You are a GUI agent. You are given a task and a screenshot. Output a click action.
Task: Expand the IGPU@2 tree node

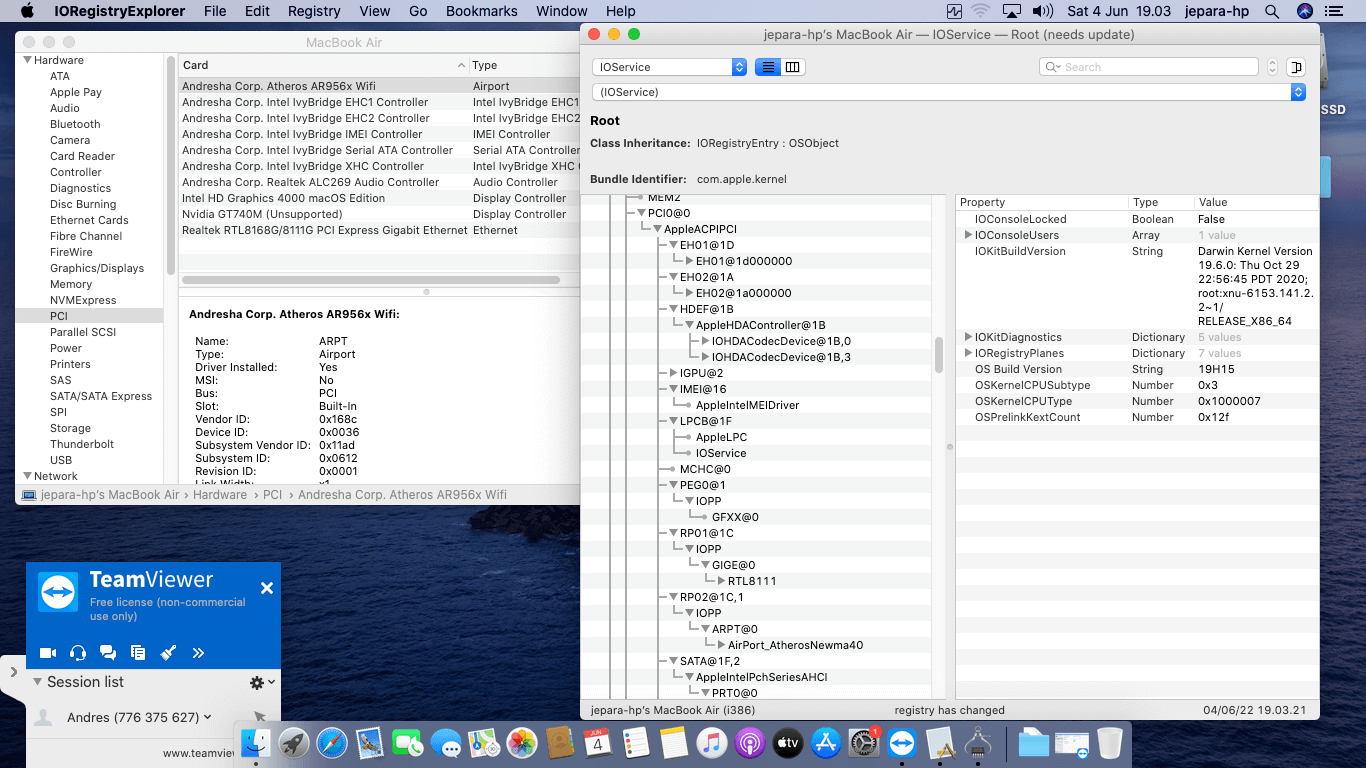[673, 373]
